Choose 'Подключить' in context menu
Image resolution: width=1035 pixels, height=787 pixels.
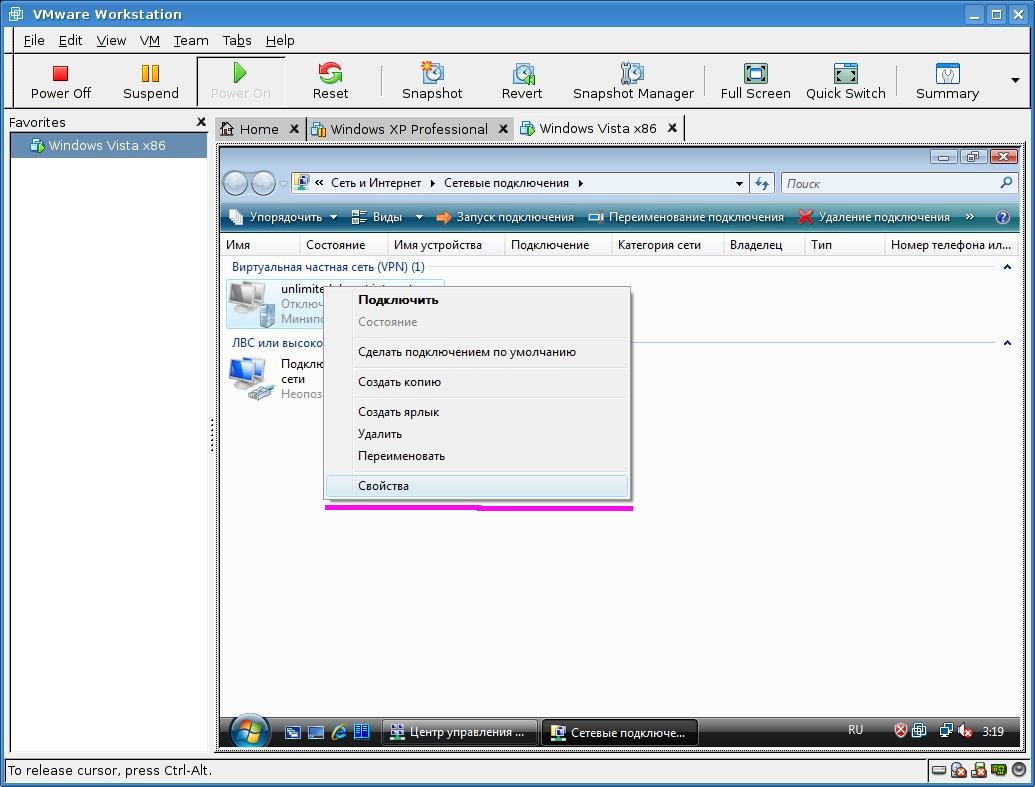click(477, 300)
